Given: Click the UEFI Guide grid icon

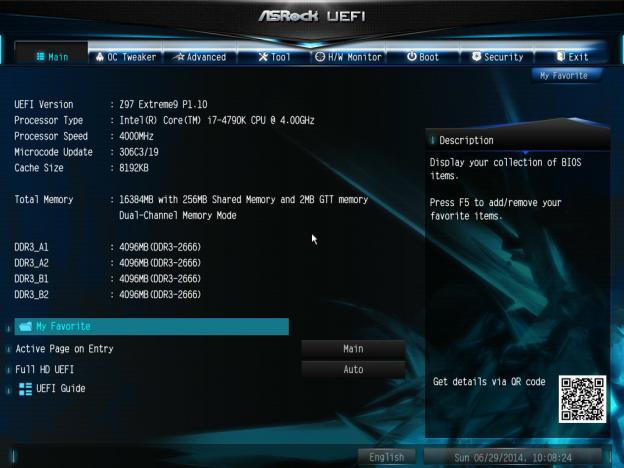Looking at the screenshot, I should pos(25,389).
